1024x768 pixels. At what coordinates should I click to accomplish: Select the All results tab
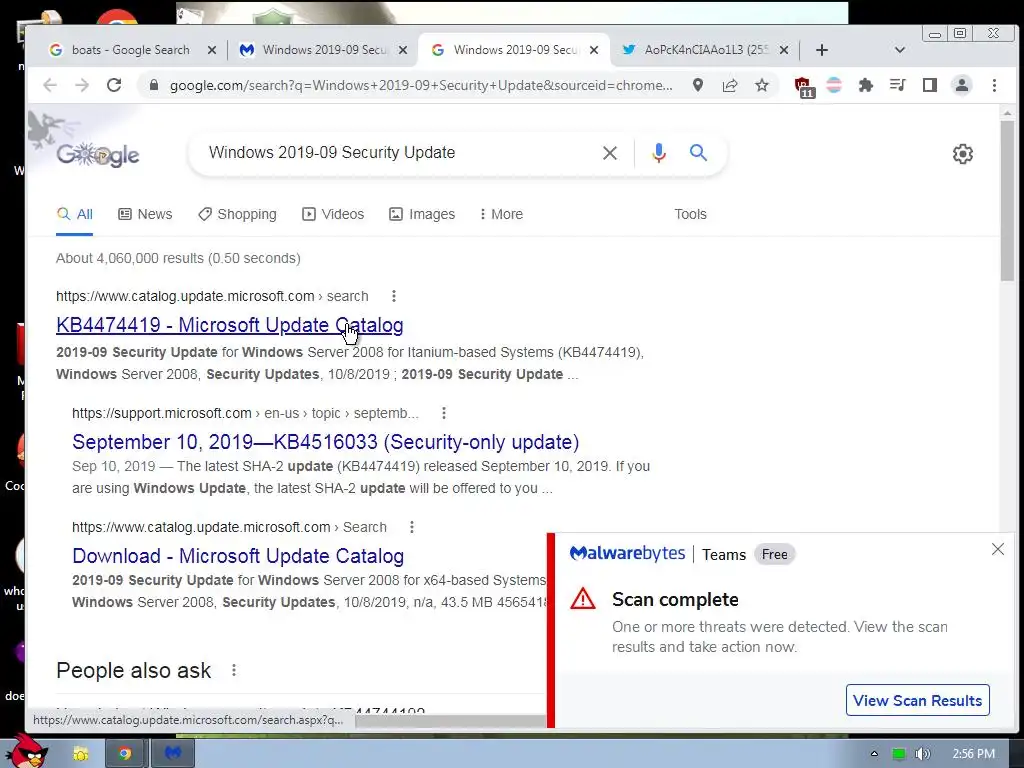pos(74,214)
